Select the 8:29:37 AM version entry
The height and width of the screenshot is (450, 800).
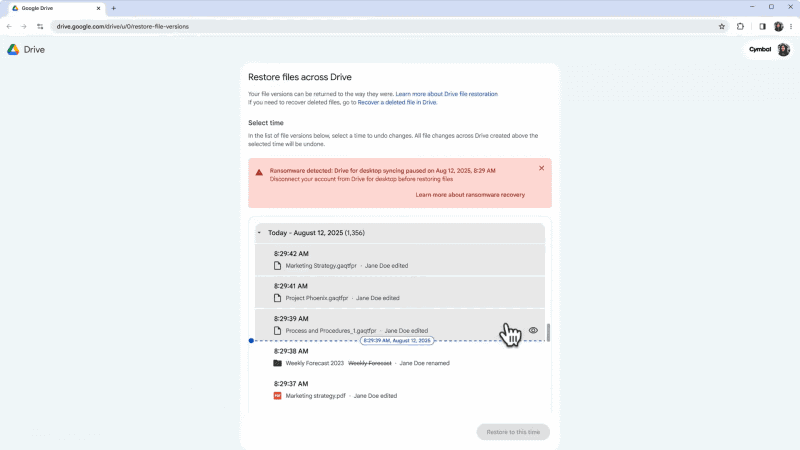pos(400,390)
